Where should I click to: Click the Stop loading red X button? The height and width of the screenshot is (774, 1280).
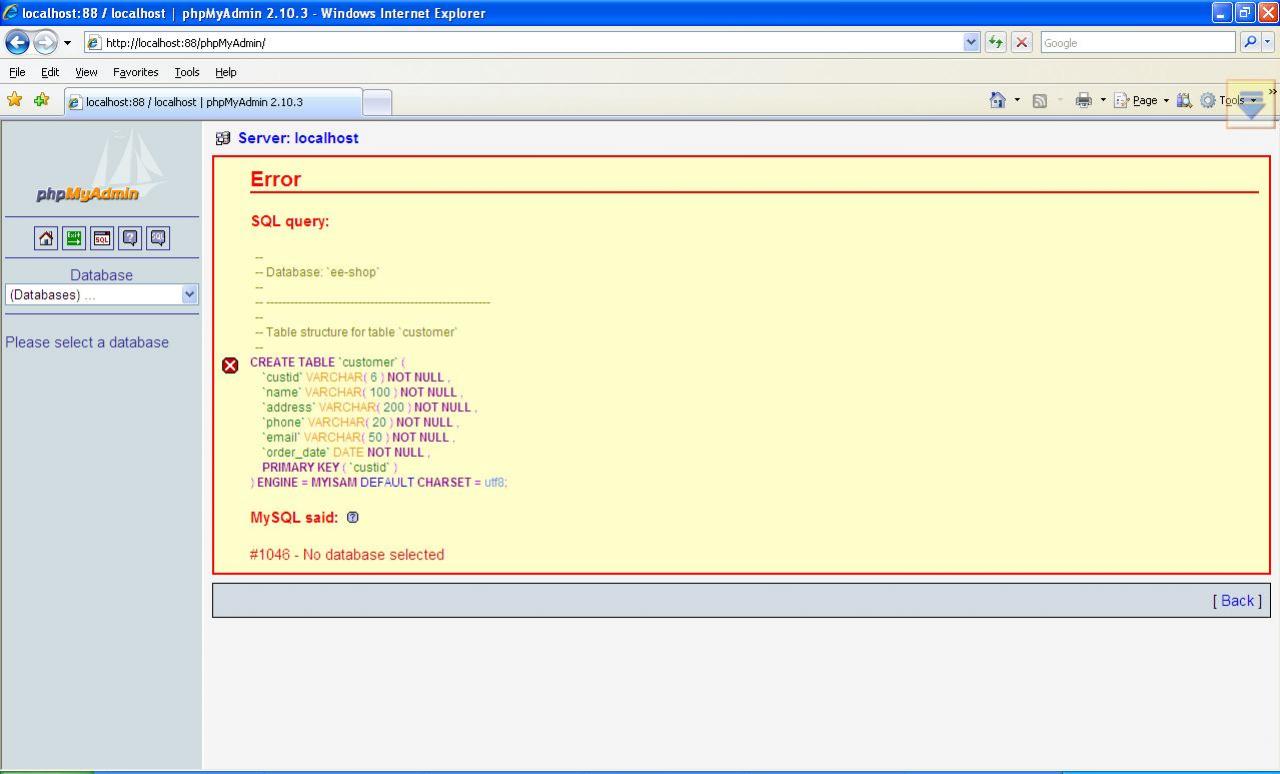click(1021, 42)
